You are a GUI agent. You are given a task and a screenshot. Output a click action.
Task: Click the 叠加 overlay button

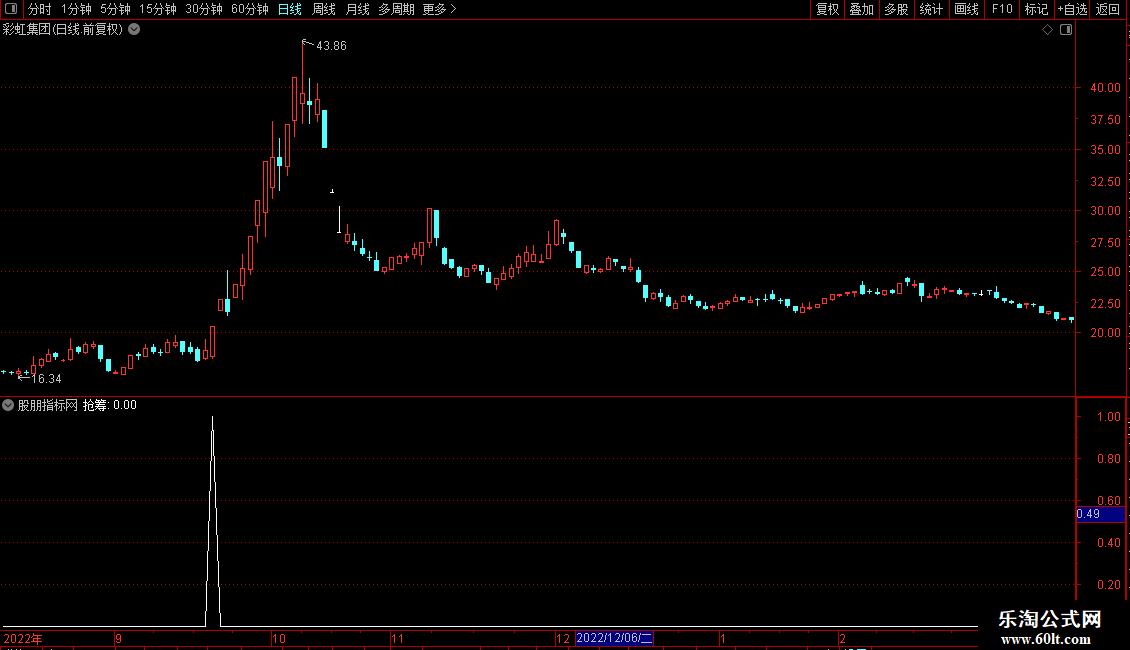(862, 9)
